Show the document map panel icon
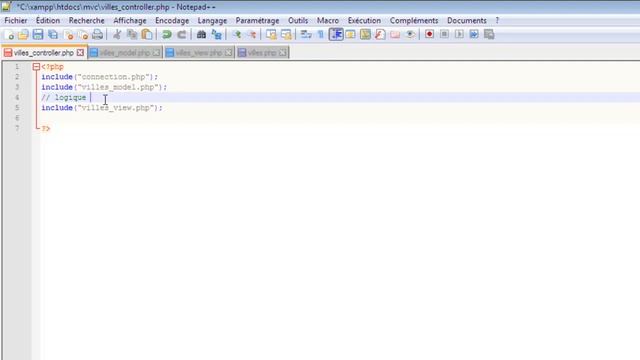 365,35
